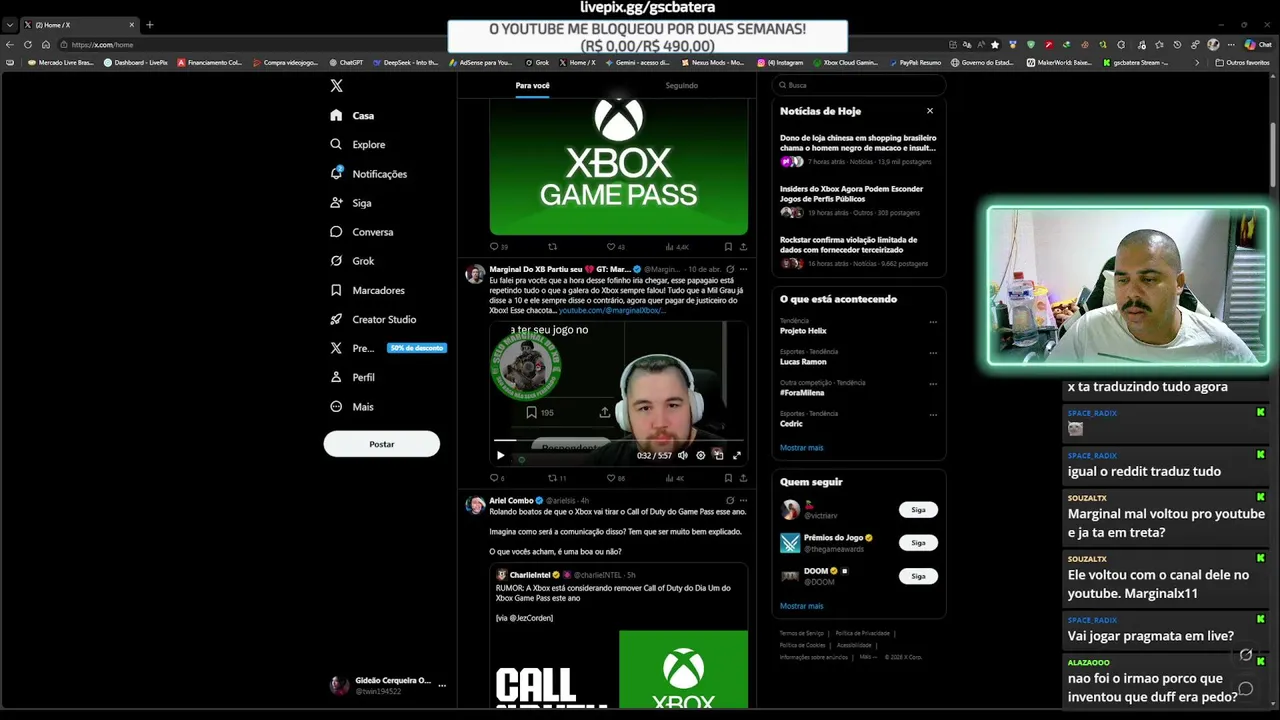
Task: Open the Copilot Chat button
Action: click(1258, 44)
